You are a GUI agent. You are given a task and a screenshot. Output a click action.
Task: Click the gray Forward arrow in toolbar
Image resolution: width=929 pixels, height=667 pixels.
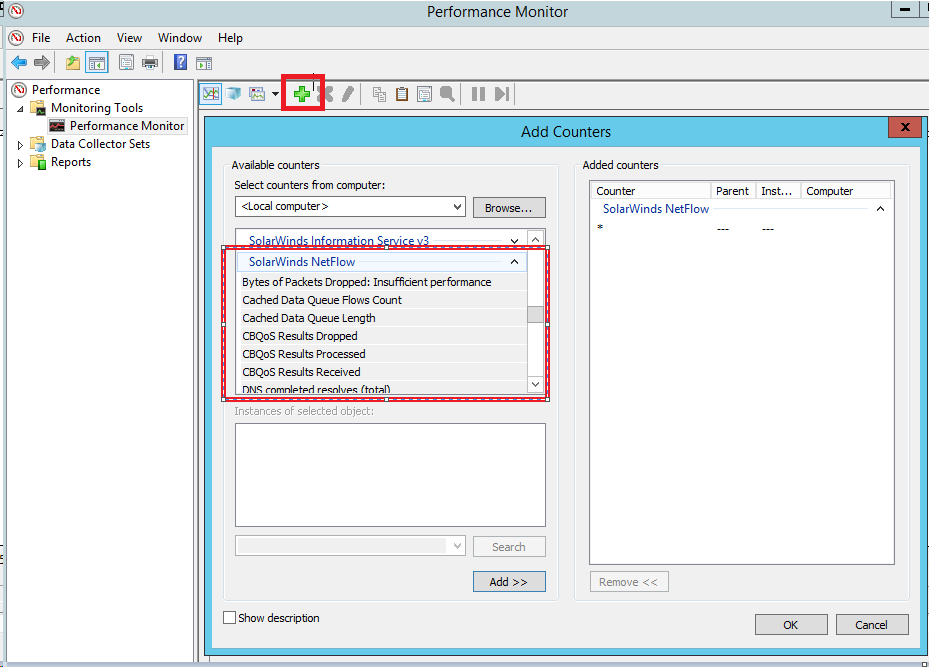point(41,62)
